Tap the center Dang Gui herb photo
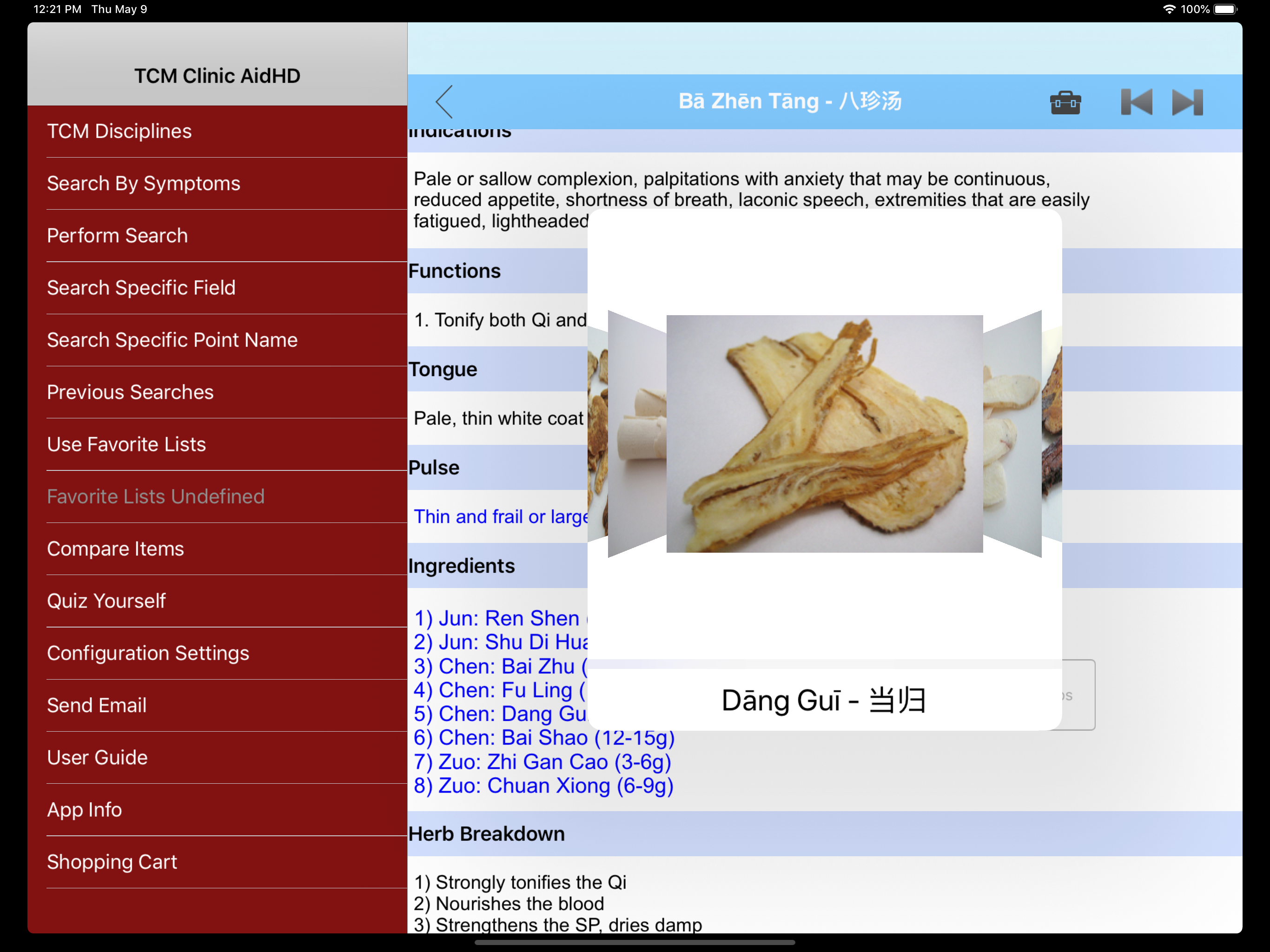 pos(825,434)
